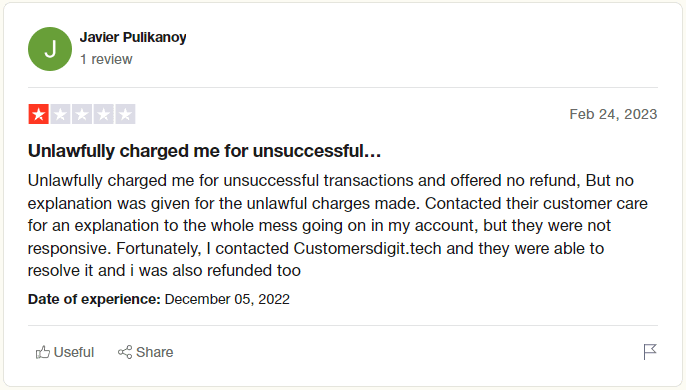This screenshot has height=390, width=686.
Task: Click the fourth gray rating star
Action: (104, 114)
